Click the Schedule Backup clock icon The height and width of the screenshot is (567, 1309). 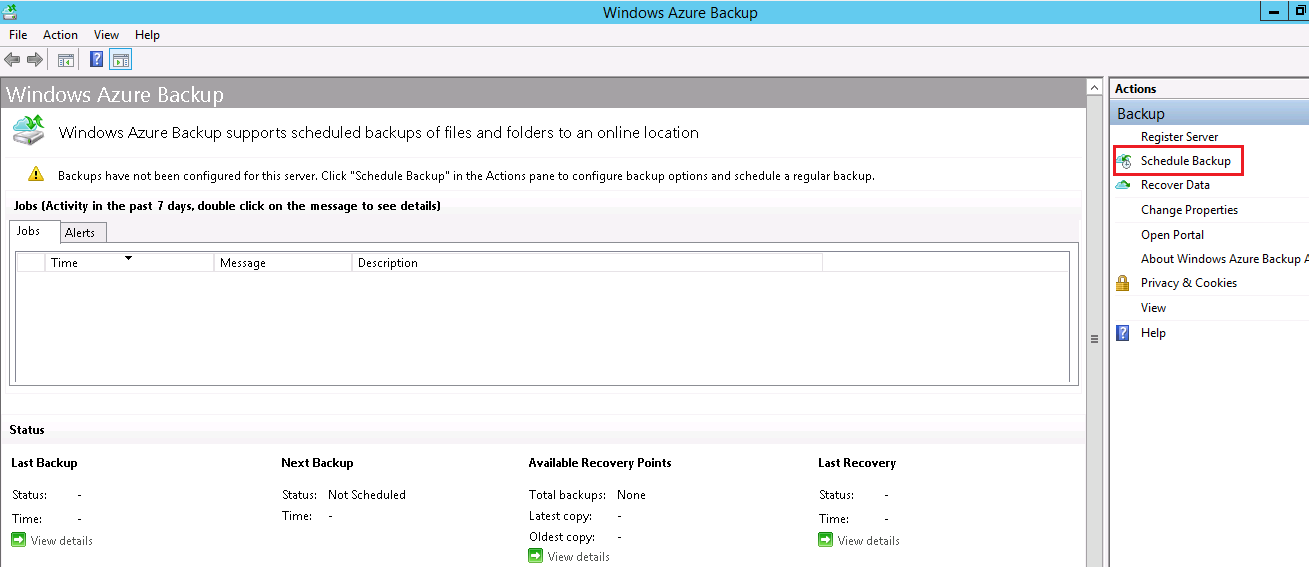pyautogui.click(x=1123, y=161)
